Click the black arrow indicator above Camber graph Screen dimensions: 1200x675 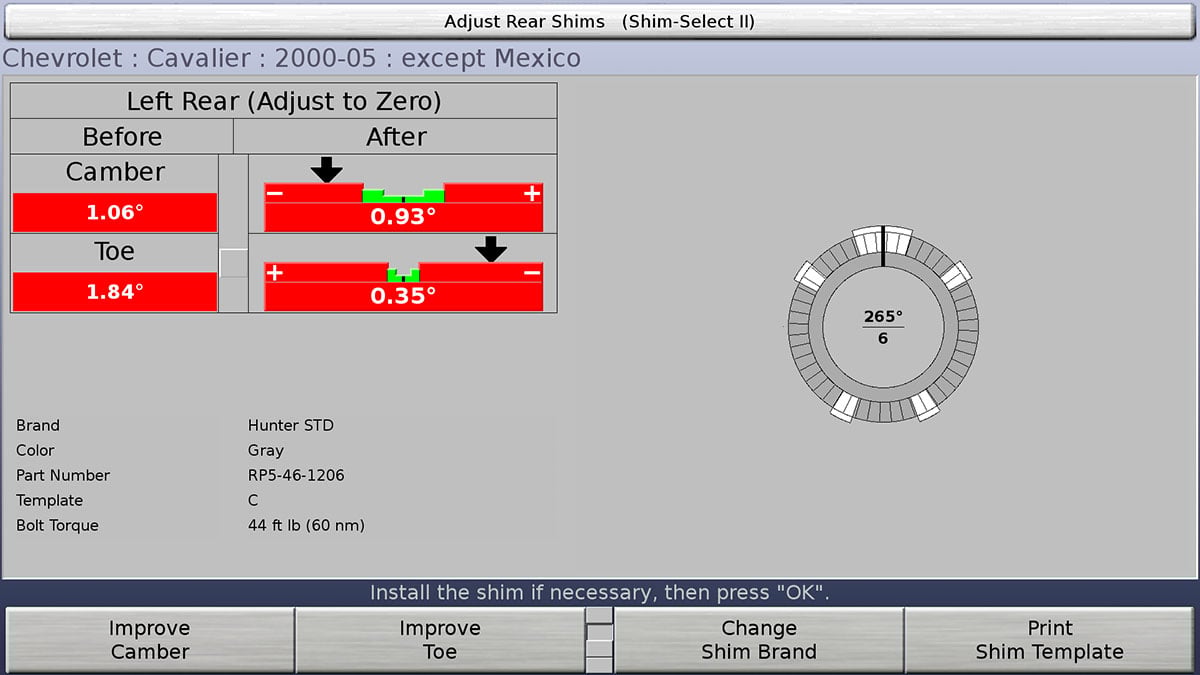tap(326, 170)
